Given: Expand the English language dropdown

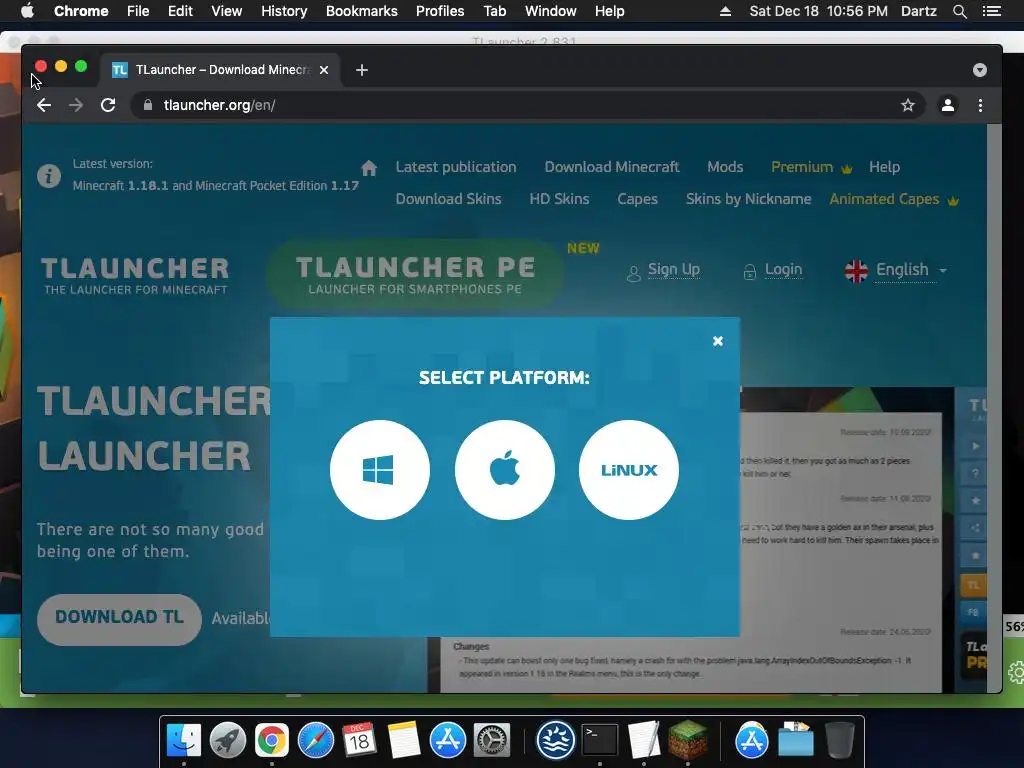Looking at the screenshot, I should (895, 270).
